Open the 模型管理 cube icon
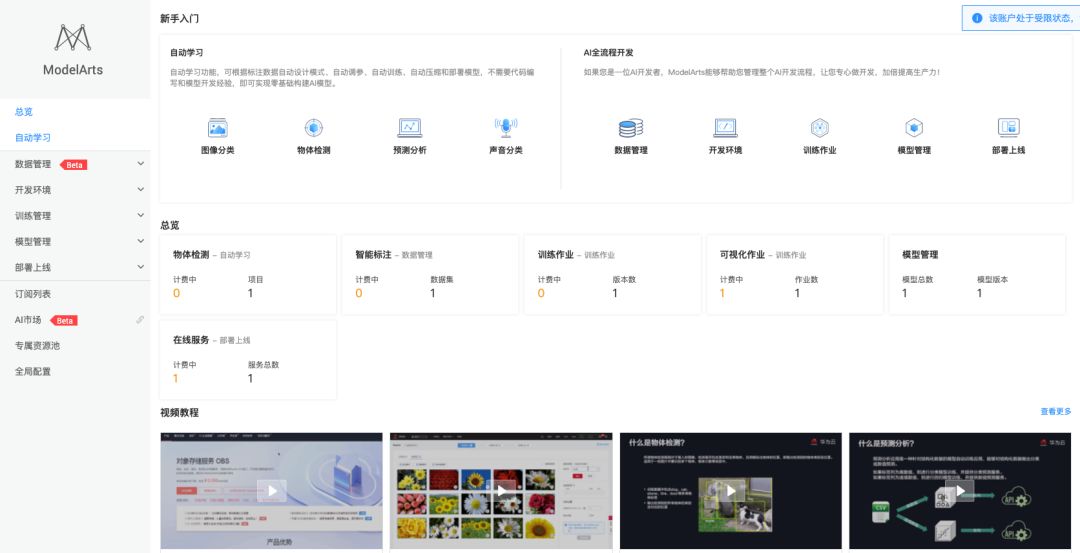This screenshot has height=553, width=1080. [914, 128]
